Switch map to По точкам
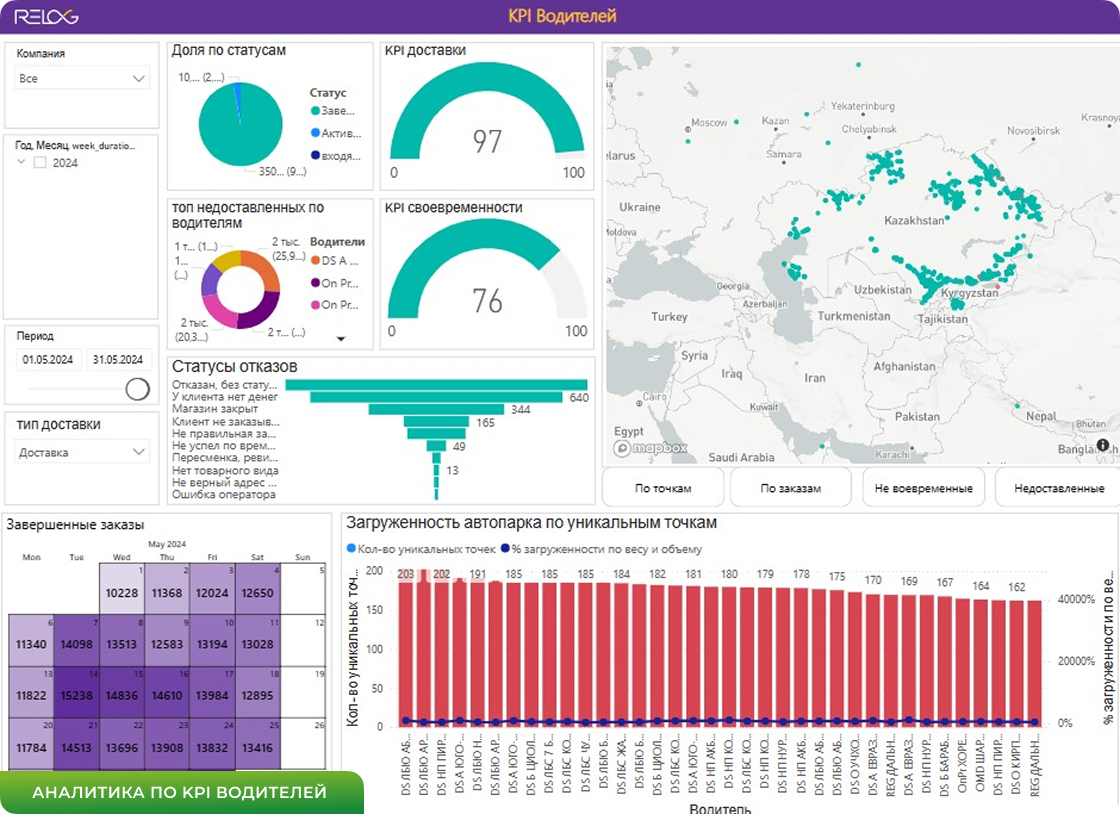The width and height of the screenshot is (1120, 814). point(663,488)
